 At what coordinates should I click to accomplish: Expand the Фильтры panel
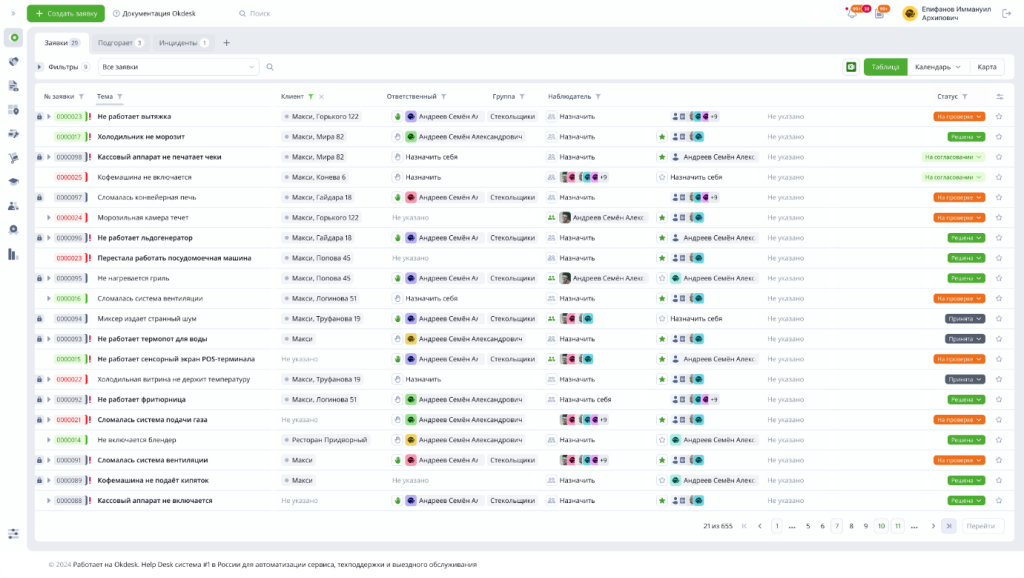(40, 67)
